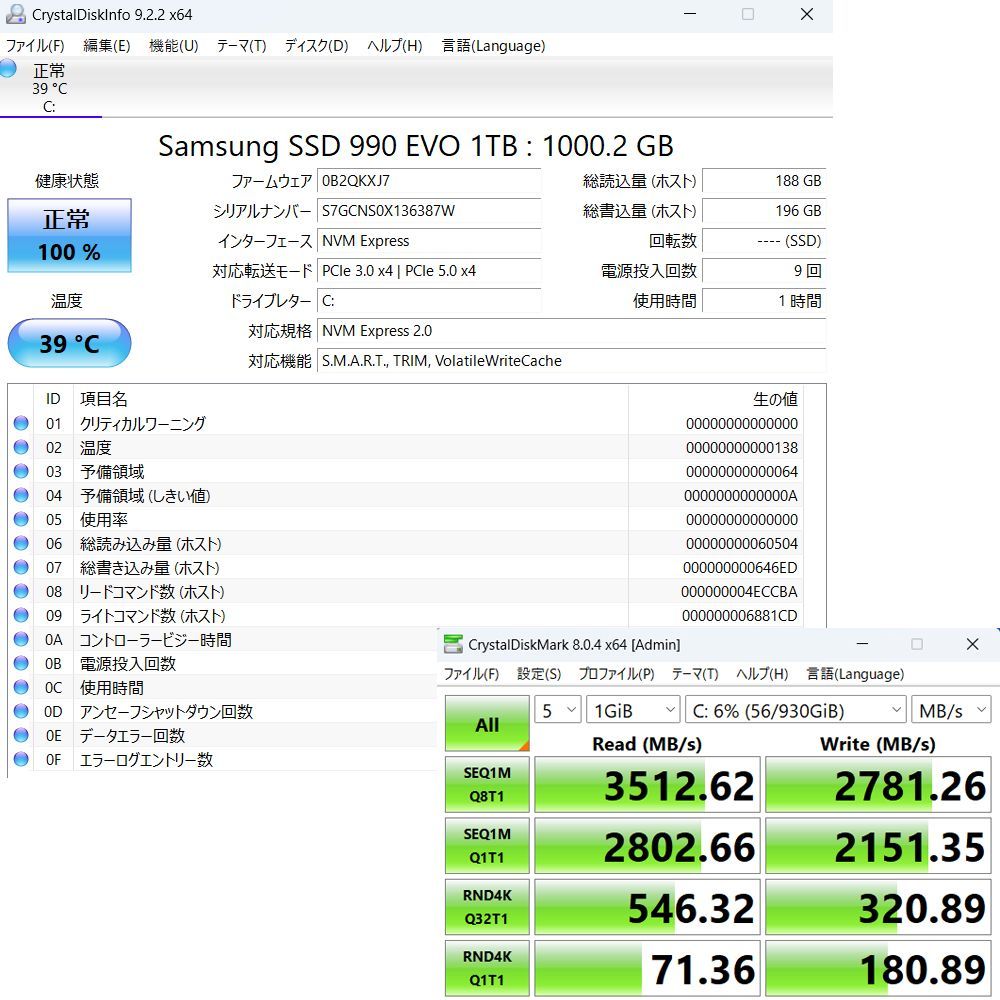Click status orb for ID 0D アンセーフシャットダウン回数
The image size is (1000, 1000).
click(21, 711)
